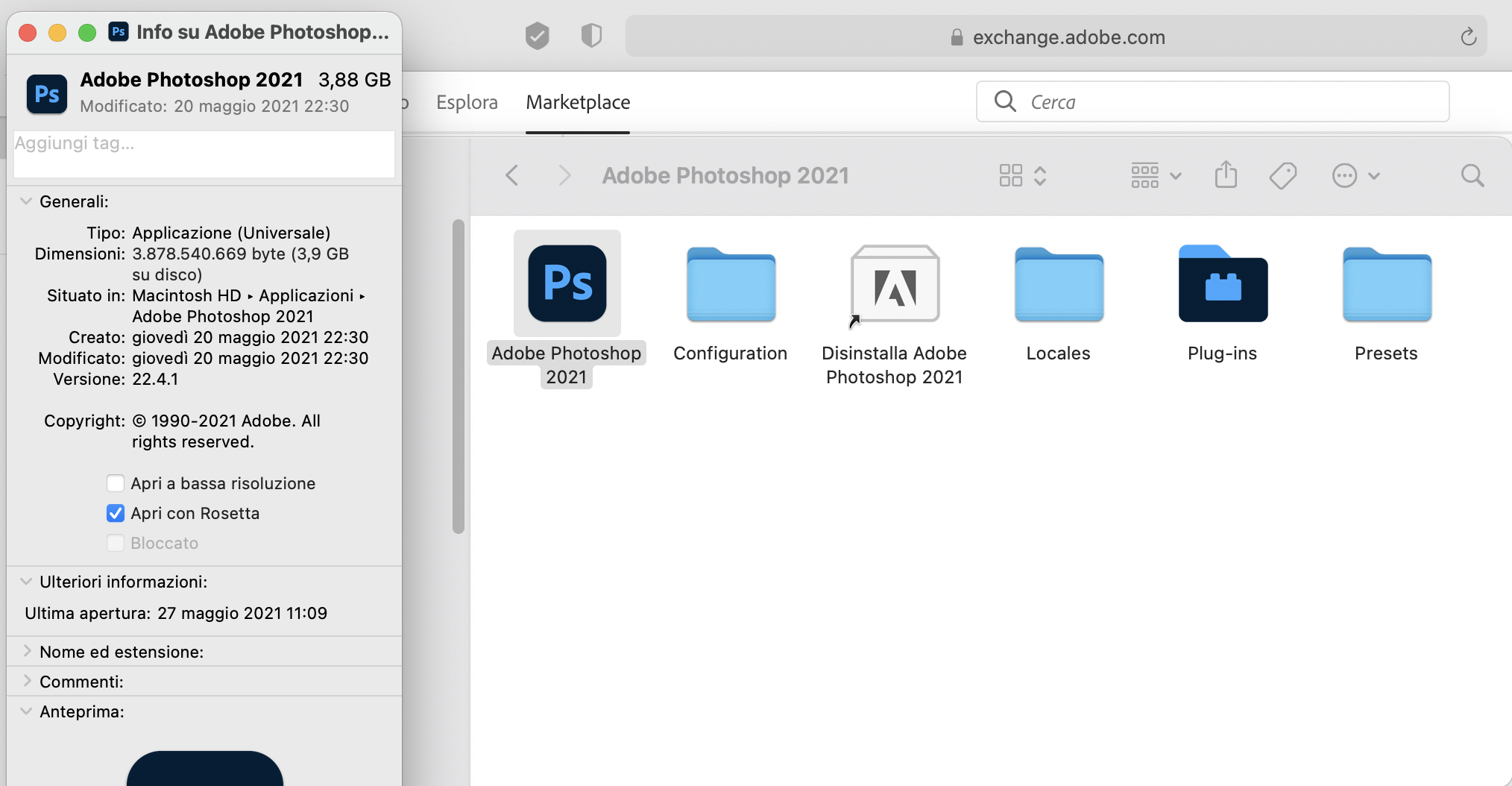
Task: Uncheck Apri con Rosetta
Action: (116, 513)
